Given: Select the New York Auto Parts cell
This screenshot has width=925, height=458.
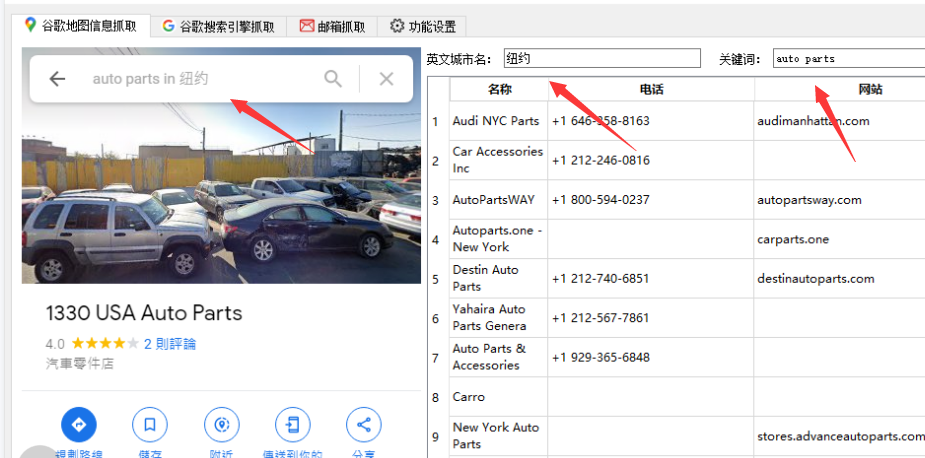Looking at the screenshot, I should (x=498, y=436).
